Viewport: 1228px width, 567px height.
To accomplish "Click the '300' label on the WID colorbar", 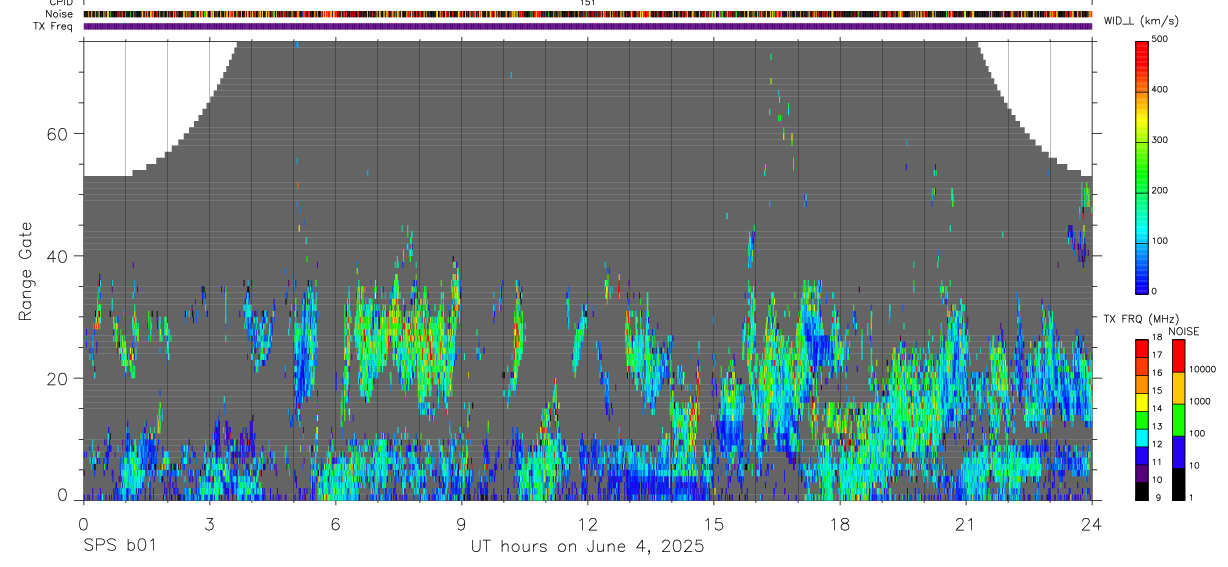I will click(x=1160, y=140).
